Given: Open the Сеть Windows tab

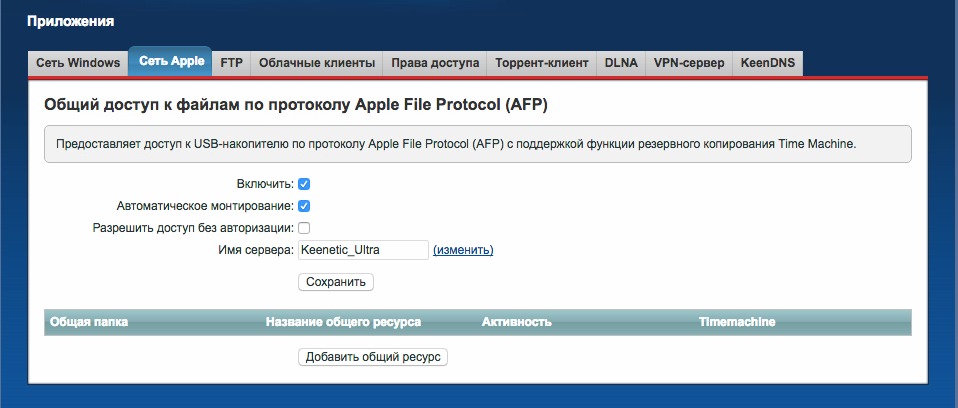Looking at the screenshot, I should (x=78, y=63).
